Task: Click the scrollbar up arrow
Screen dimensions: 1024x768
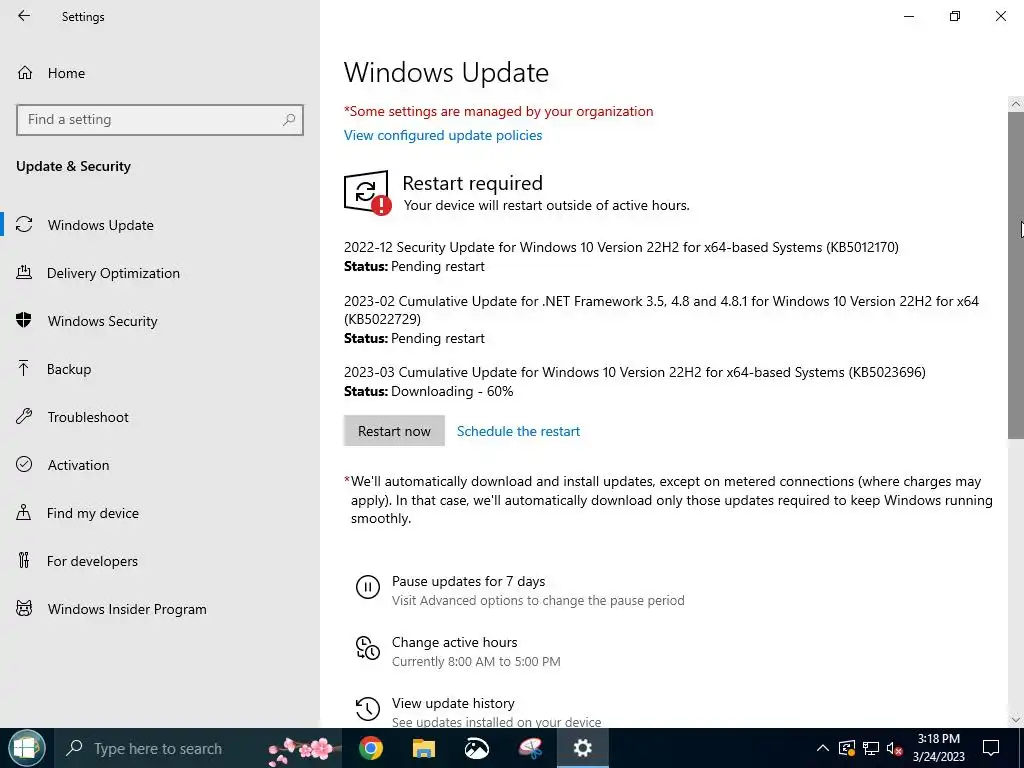Action: click(1016, 104)
